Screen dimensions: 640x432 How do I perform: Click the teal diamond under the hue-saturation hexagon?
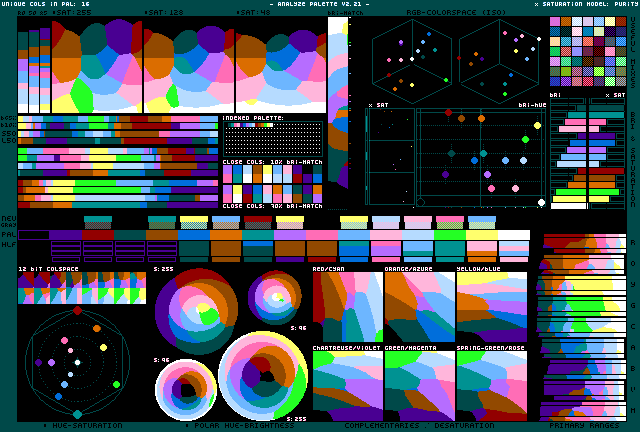(78, 414)
